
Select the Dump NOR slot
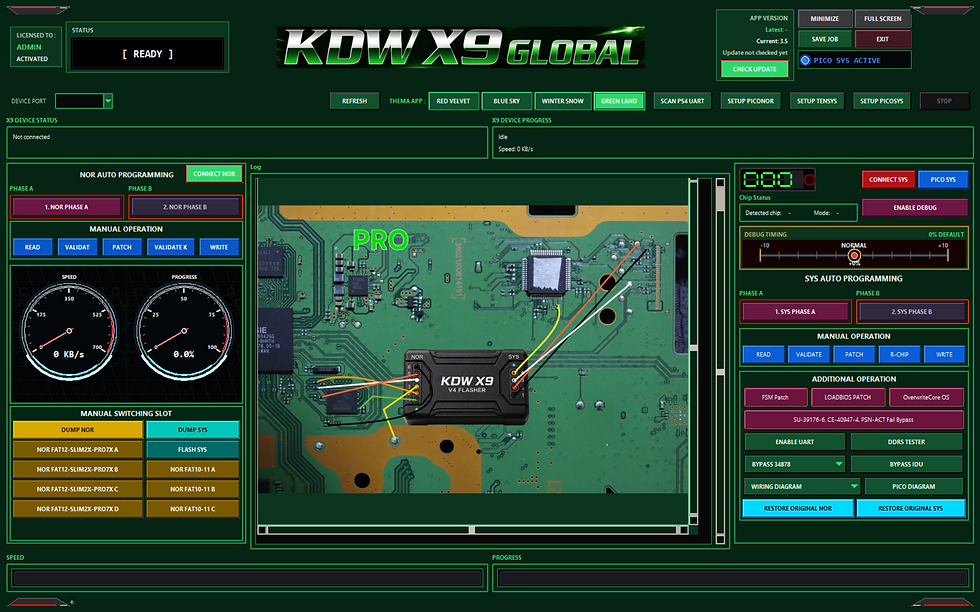tap(78, 430)
